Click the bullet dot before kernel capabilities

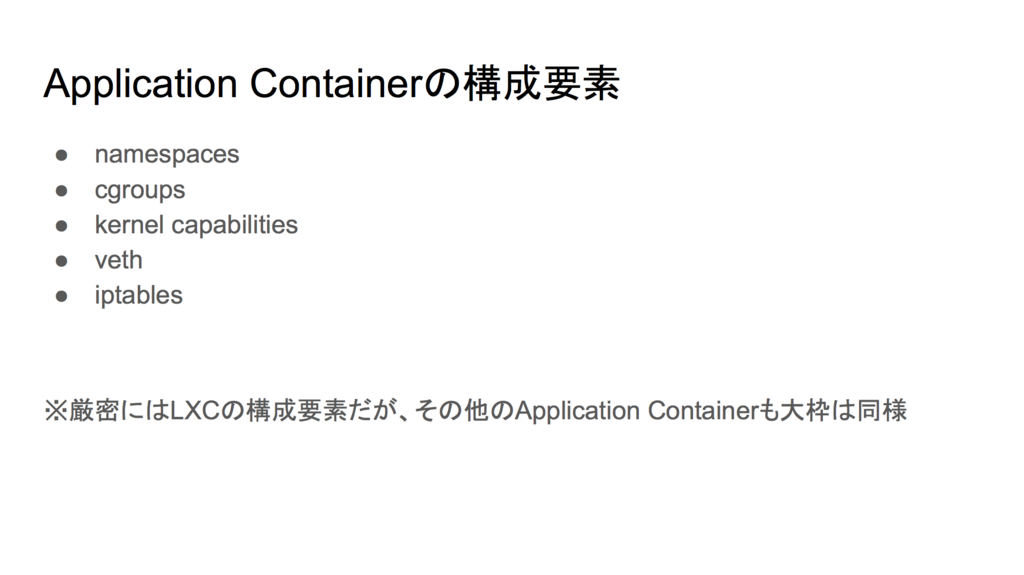click(61, 225)
